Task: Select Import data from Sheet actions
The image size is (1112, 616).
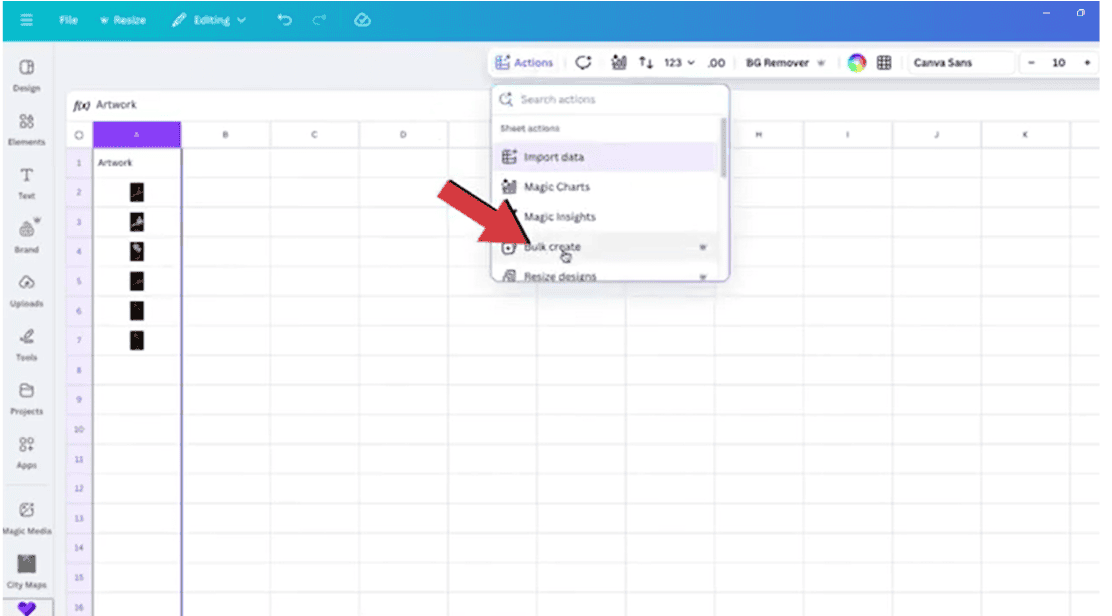Action: click(x=554, y=157)
